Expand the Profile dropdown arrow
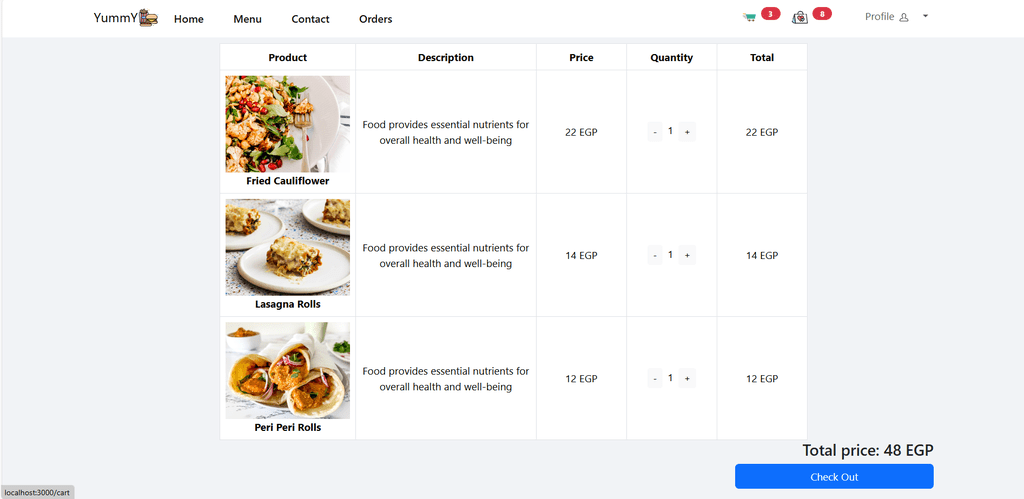This screenshot has height=499, width=1024. (x=925, y=16)
